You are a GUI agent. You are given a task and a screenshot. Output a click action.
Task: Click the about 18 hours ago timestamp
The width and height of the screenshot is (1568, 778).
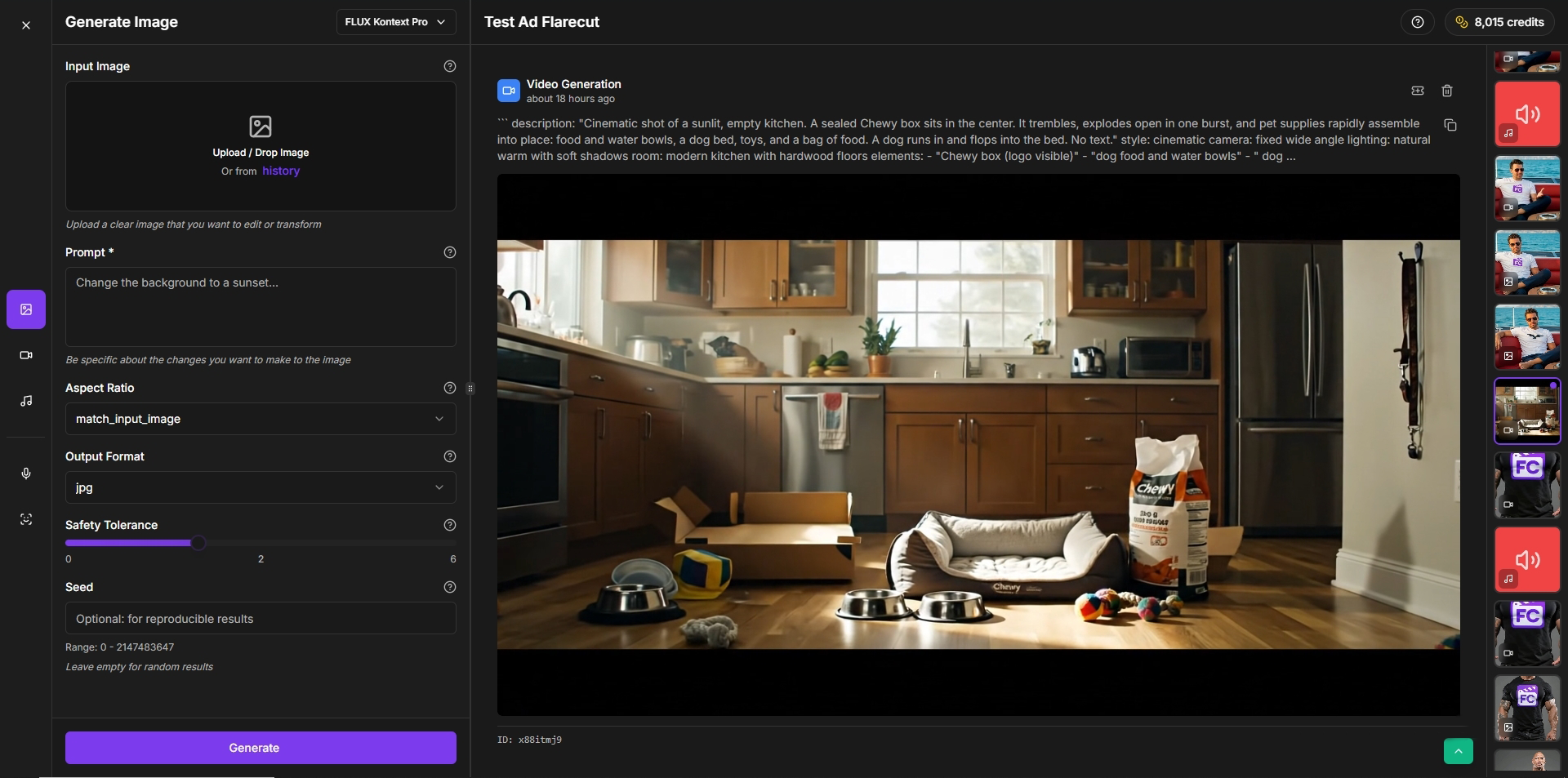click(570, 99)
